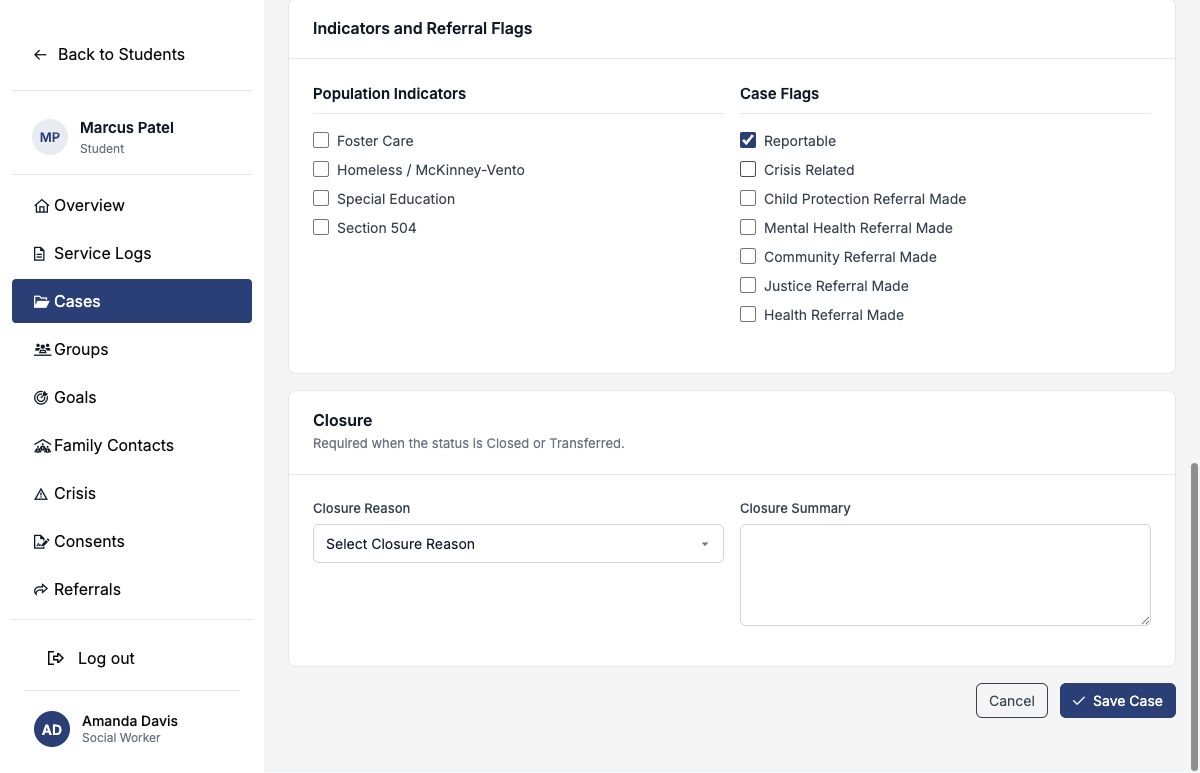Open the Select Closure Reason dropdown
The width and height of the screenshot is (1200, 773).
518,544
